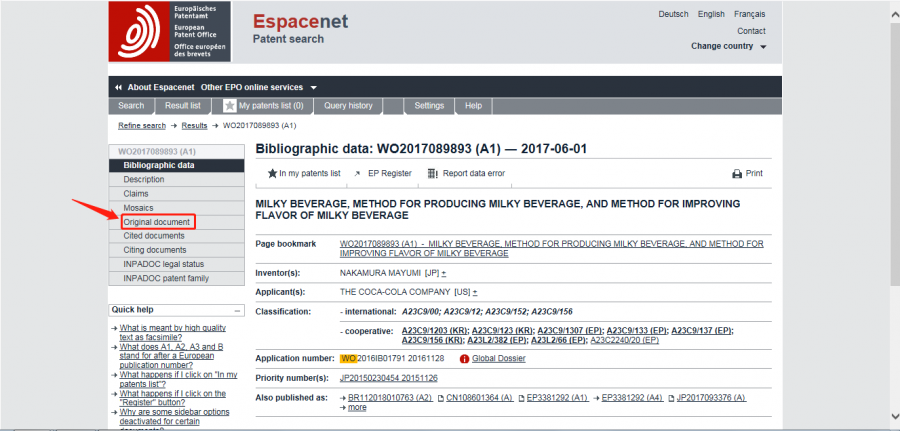Viewport: 900px width, 431px height.
Task: Open the Contact link
Action: (x=751, y=31)
